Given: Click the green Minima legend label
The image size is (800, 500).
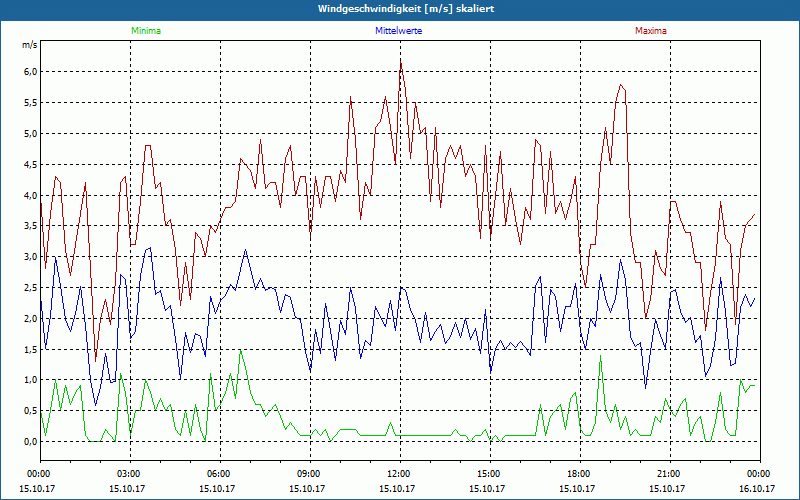Looking at the screenshot, I should click(146, 31).
